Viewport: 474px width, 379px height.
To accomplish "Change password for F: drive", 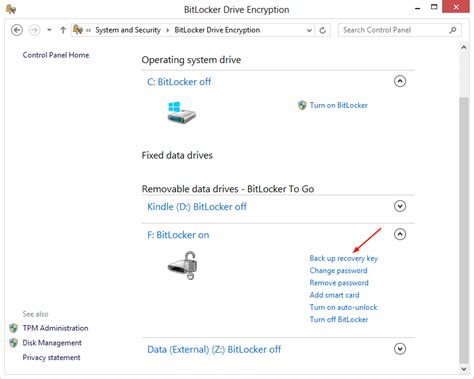I will point(338,271).
